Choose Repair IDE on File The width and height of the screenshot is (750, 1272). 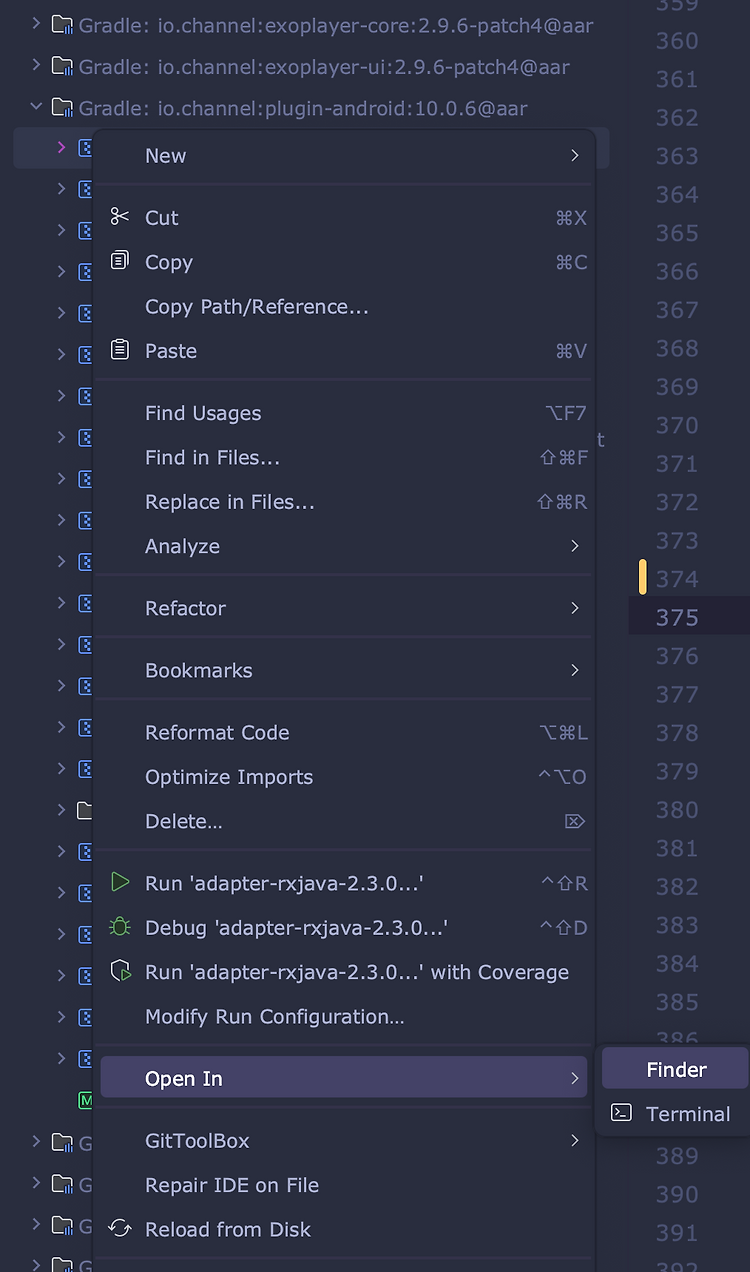click(344, 1185)
